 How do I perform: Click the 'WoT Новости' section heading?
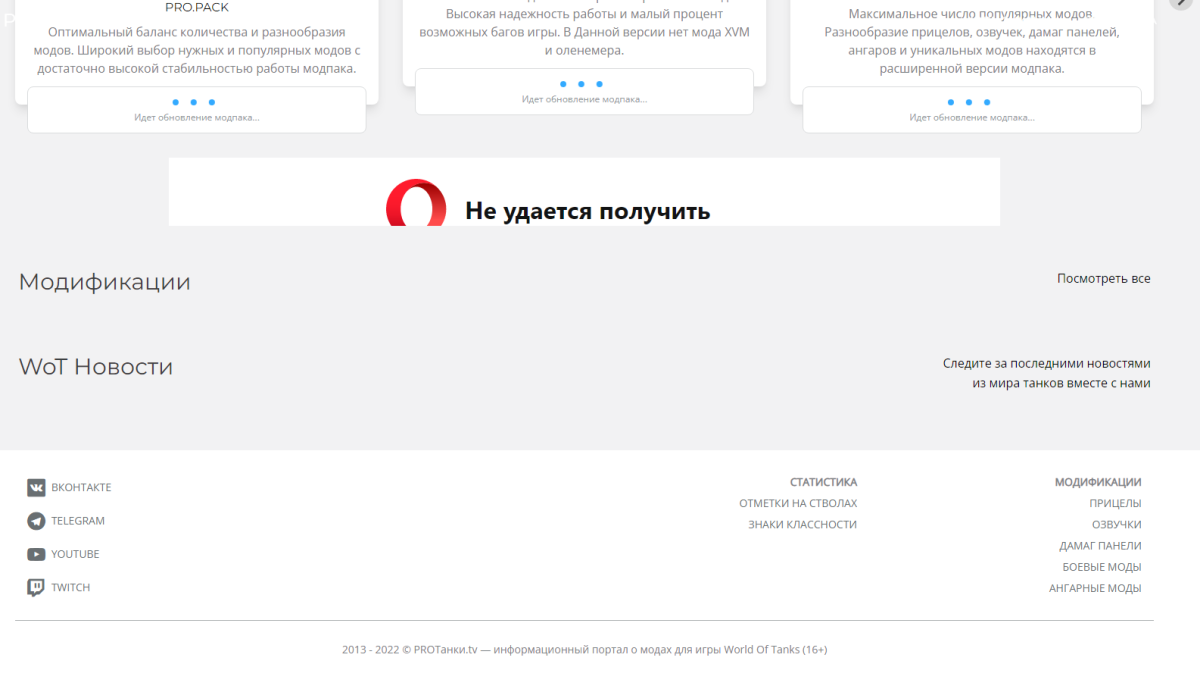click(96, 367)
